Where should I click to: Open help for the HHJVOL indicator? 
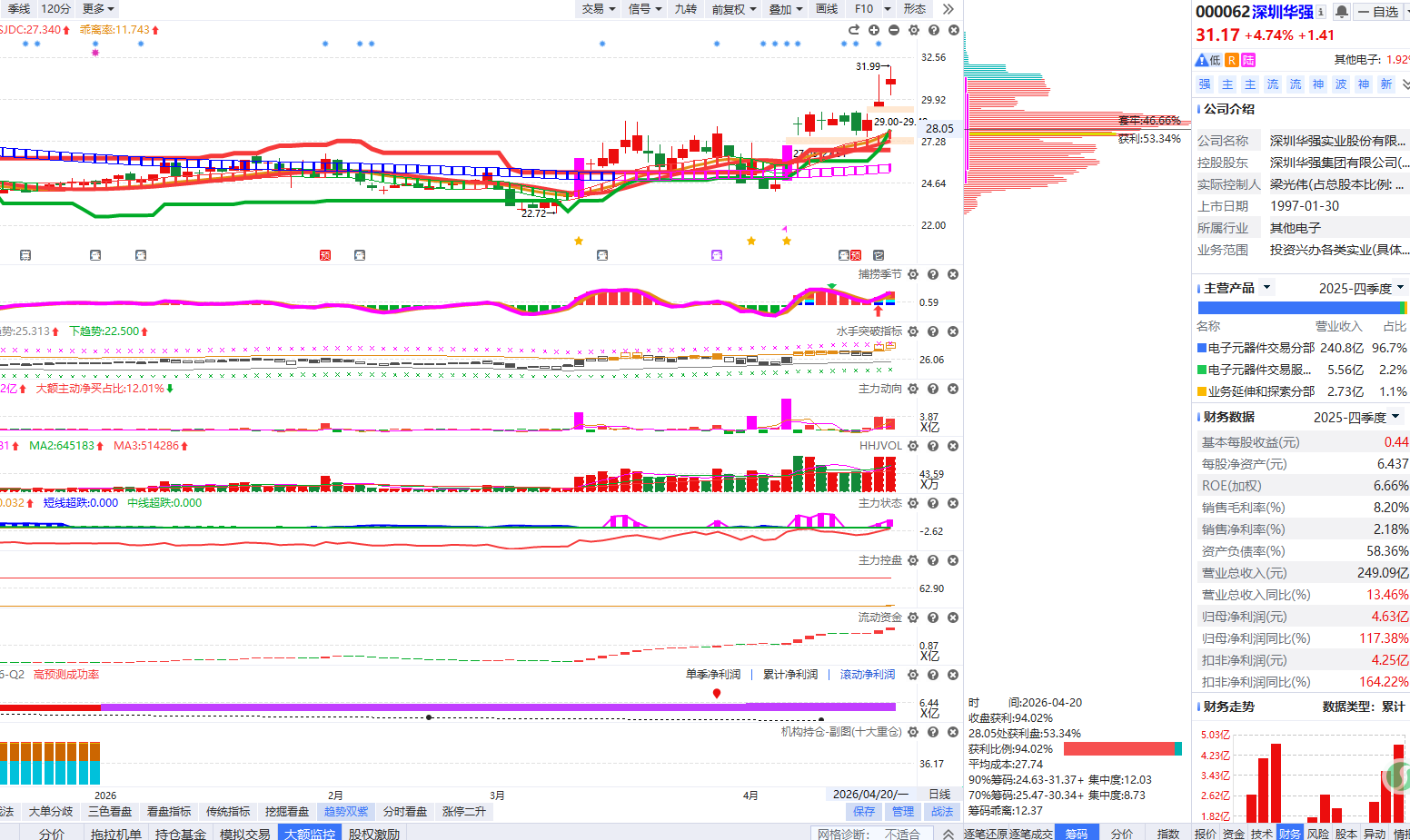(x=933, y=446)
